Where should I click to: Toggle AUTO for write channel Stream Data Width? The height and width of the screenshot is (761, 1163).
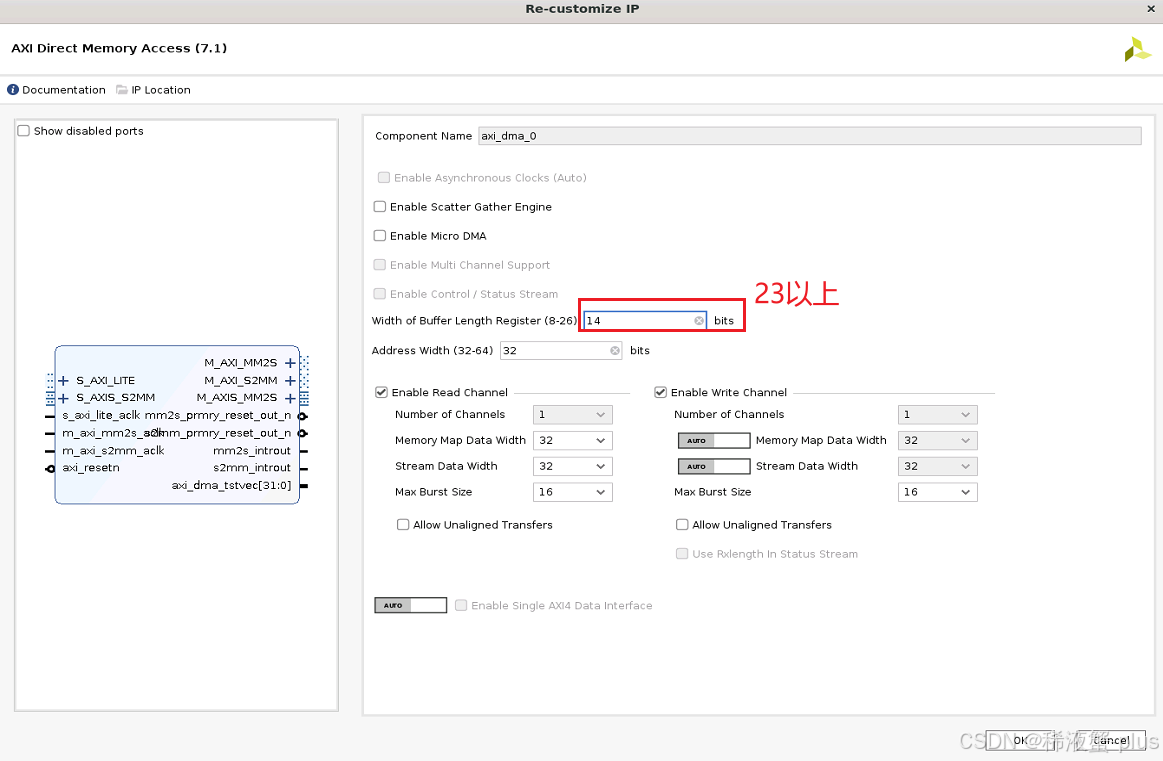(x=712, y=466)
